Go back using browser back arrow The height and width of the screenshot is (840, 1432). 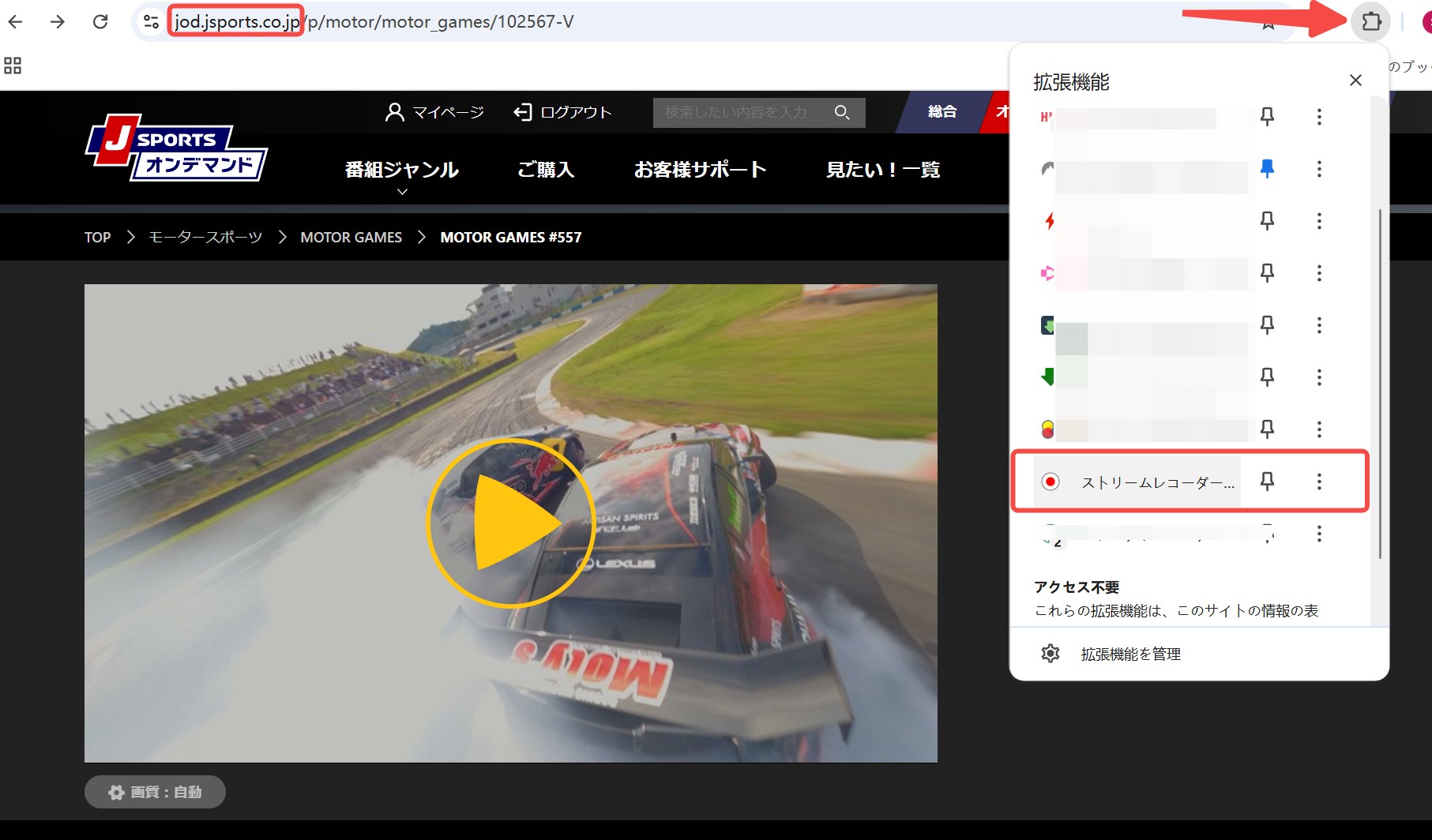[x=16, y=21]
